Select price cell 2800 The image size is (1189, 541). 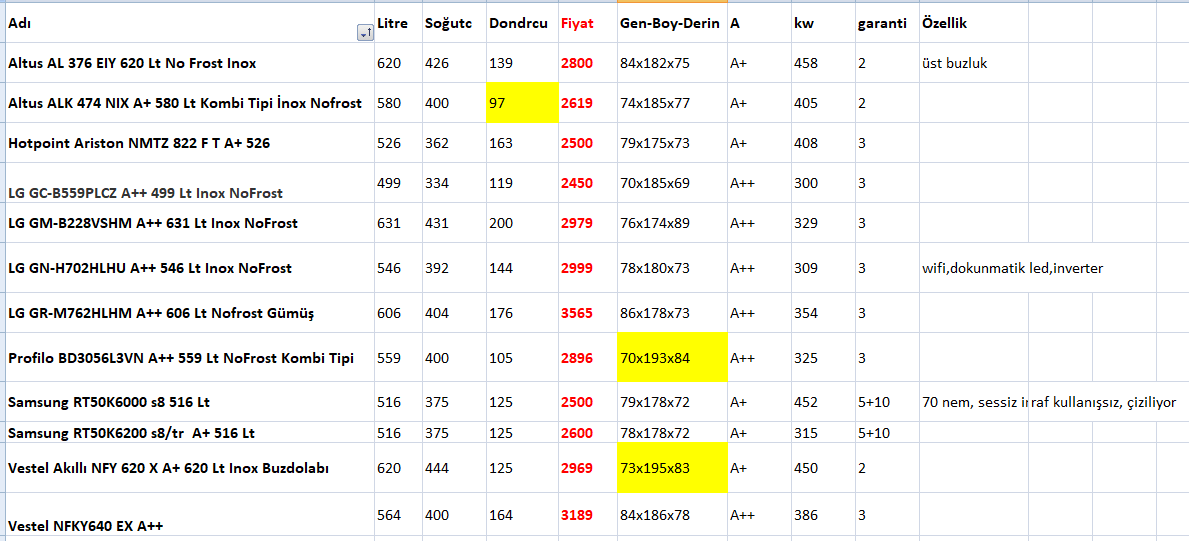tap(587, 63)
